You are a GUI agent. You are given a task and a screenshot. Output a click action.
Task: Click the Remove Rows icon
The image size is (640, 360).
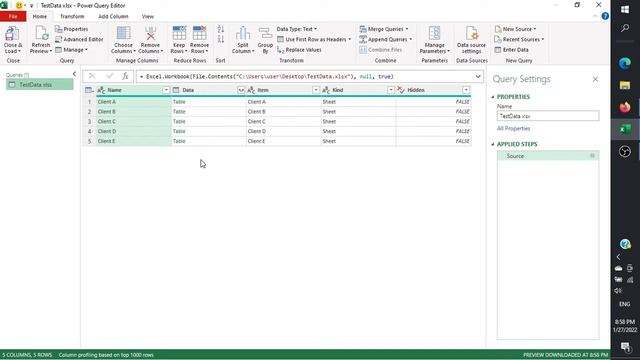(200, 33)
